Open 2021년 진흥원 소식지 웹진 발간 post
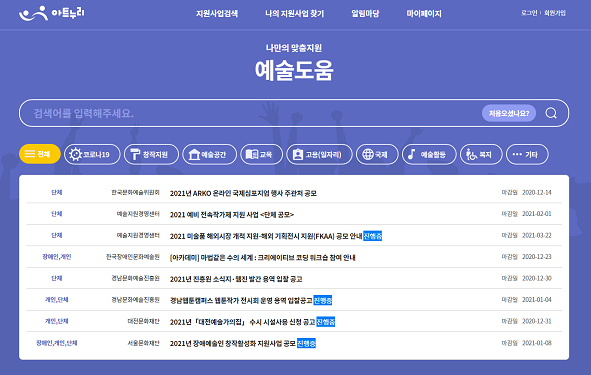 (x=236, y=279)
